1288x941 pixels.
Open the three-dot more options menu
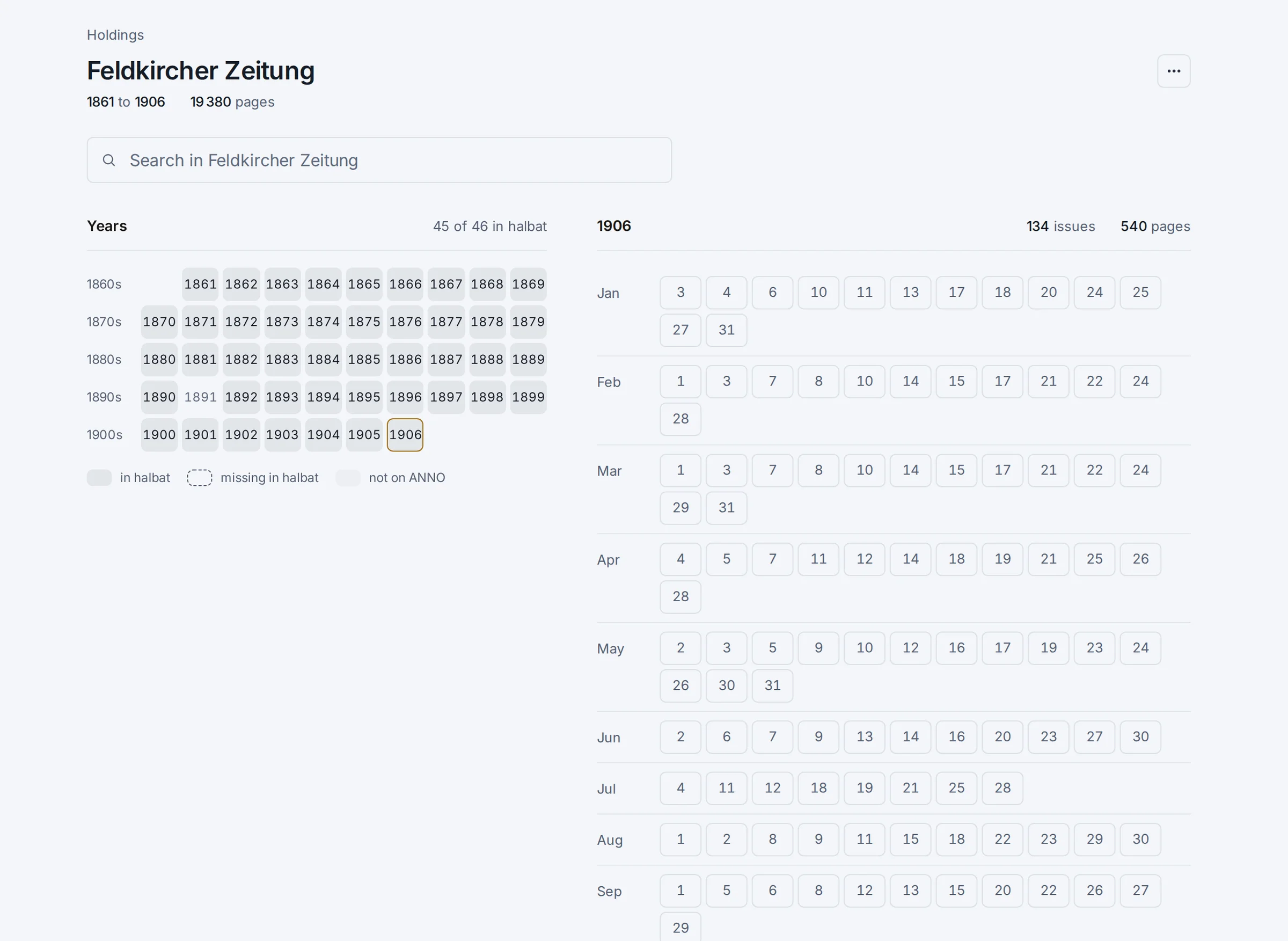coord(1174,71)
